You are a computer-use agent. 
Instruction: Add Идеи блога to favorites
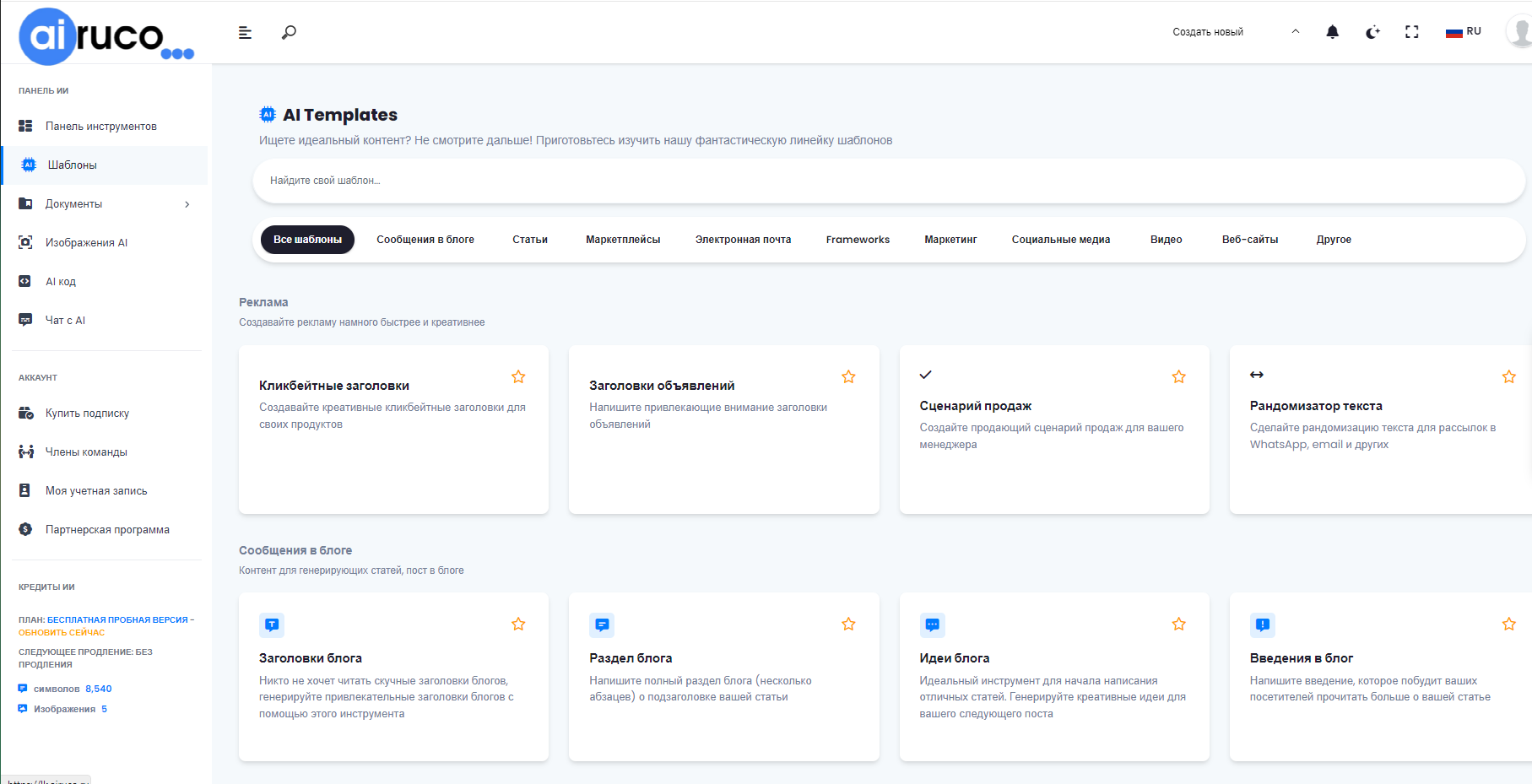[x=1179, y=624]
